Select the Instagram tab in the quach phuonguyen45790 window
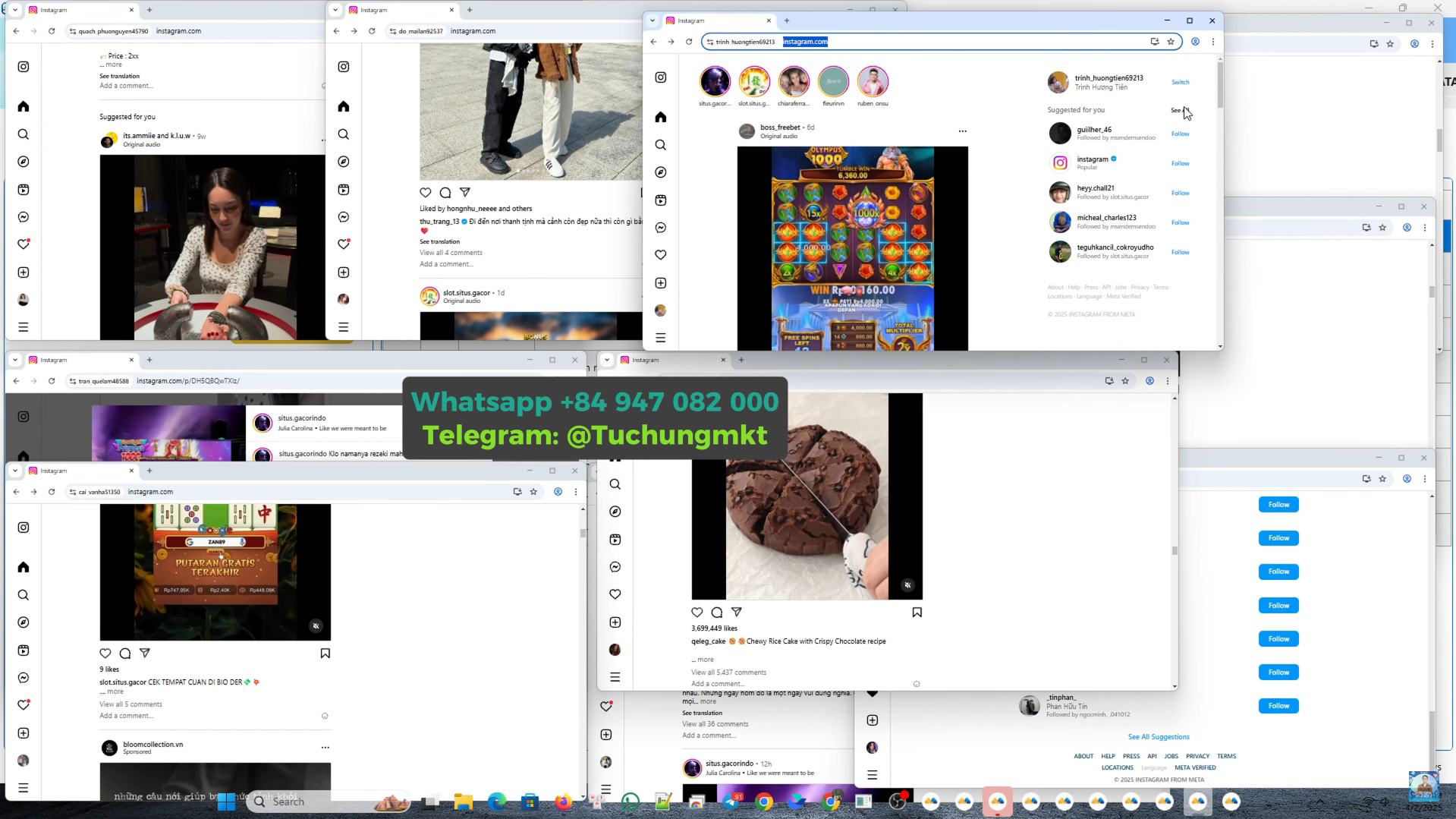This screenshot has height=819, width=1456. tap(80, 10)
